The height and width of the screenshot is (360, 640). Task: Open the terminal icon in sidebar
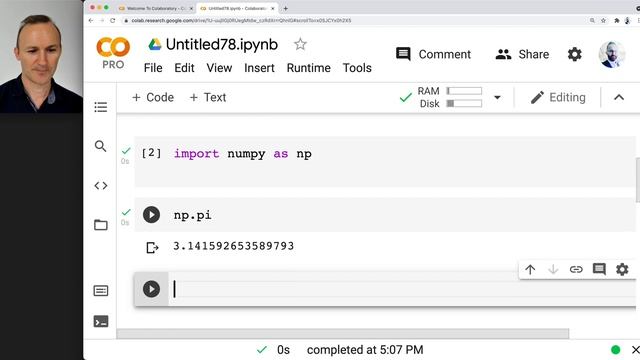coord(100,322)
